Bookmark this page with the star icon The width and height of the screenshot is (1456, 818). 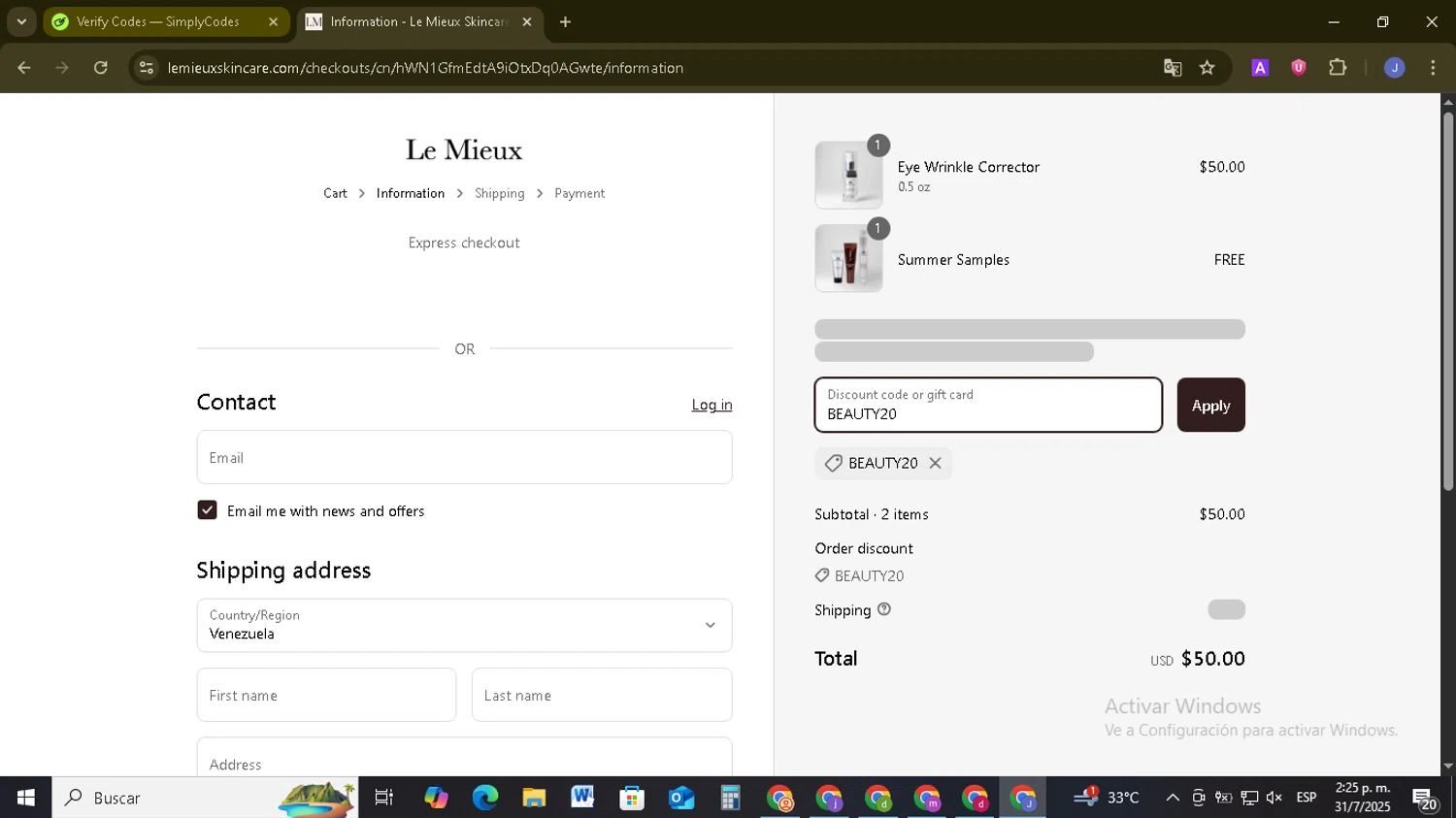point(1208,68)
